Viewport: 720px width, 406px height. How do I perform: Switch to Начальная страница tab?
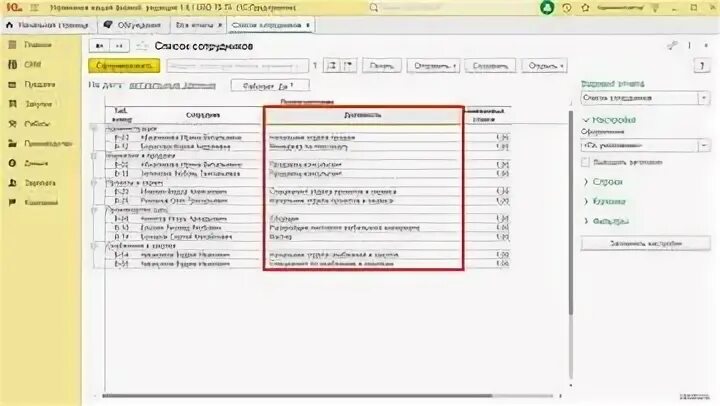(x=48, y=25)
